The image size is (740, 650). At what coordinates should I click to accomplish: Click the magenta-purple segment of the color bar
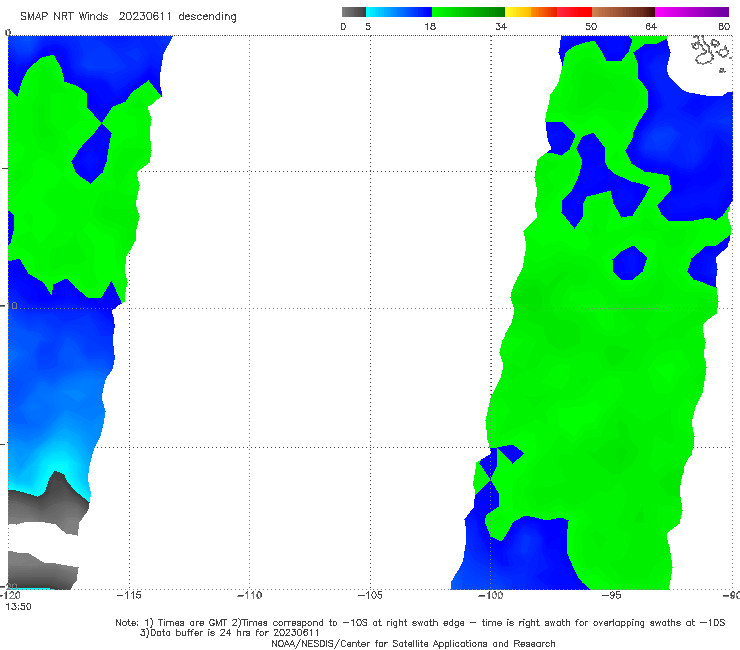(692, 12)
